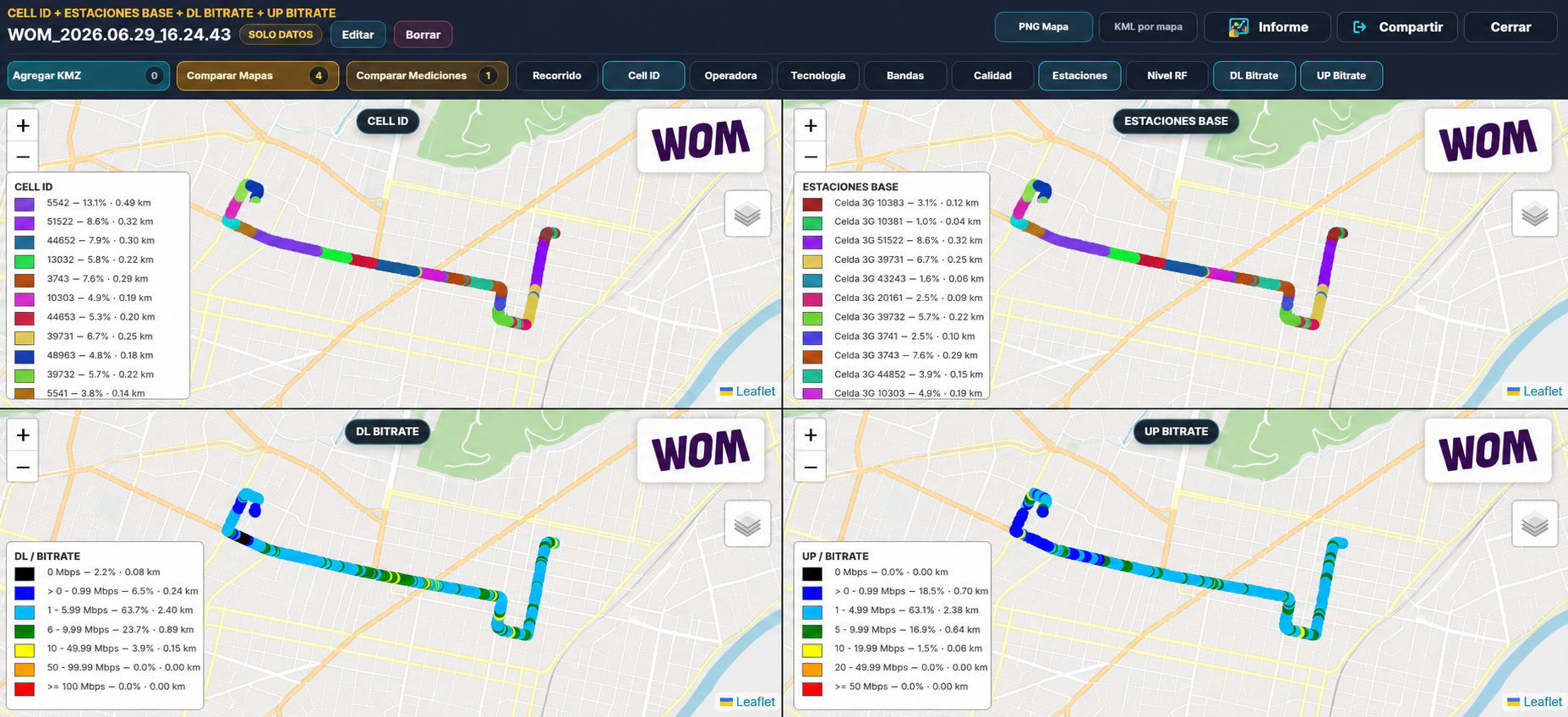
Task: Expand the Agregar KMZ panel
Action: 88,75
